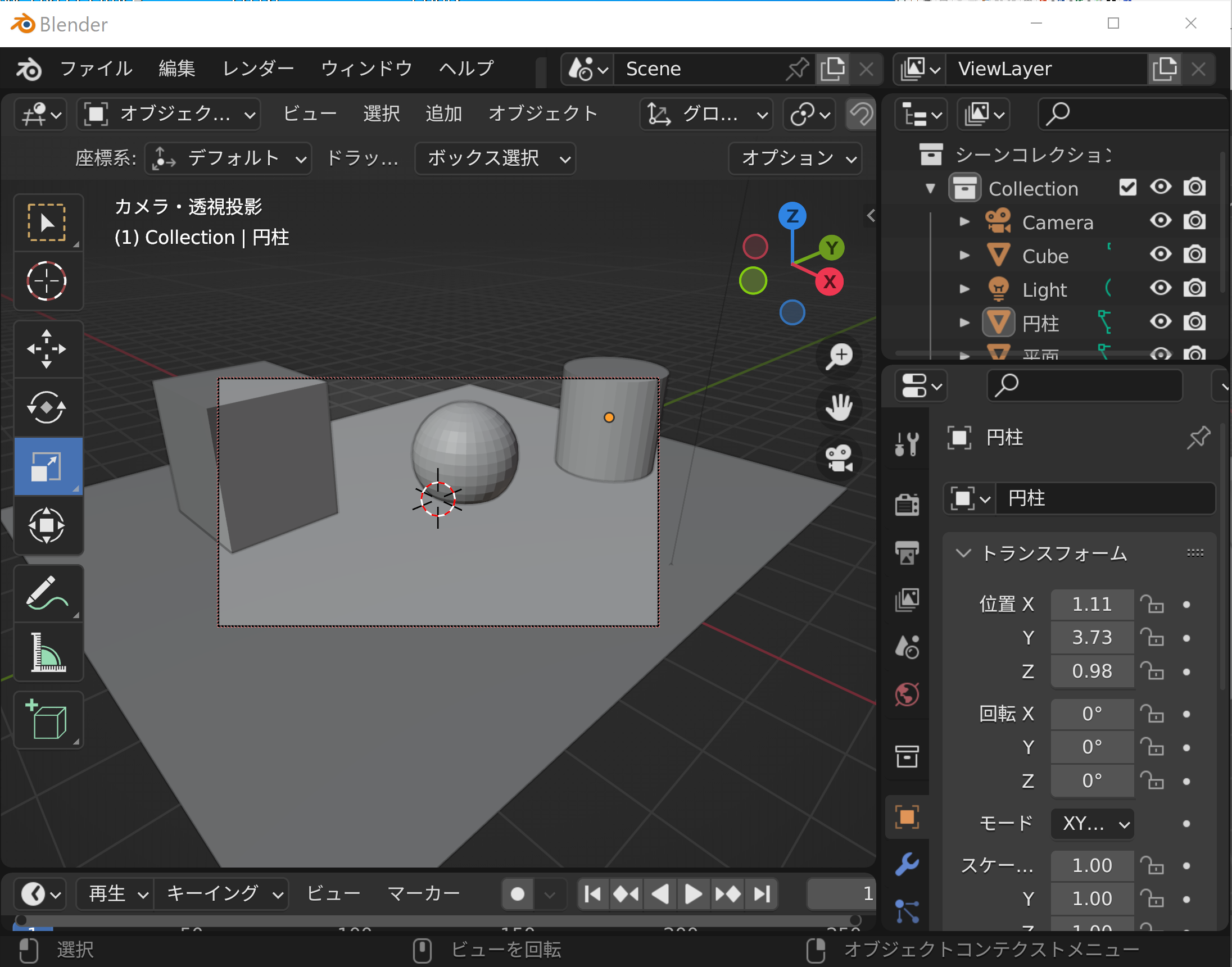The width and height of the screenshot is (1232, 967).
Task: Click the Blender logo menu icon
Action: [28, 69]
